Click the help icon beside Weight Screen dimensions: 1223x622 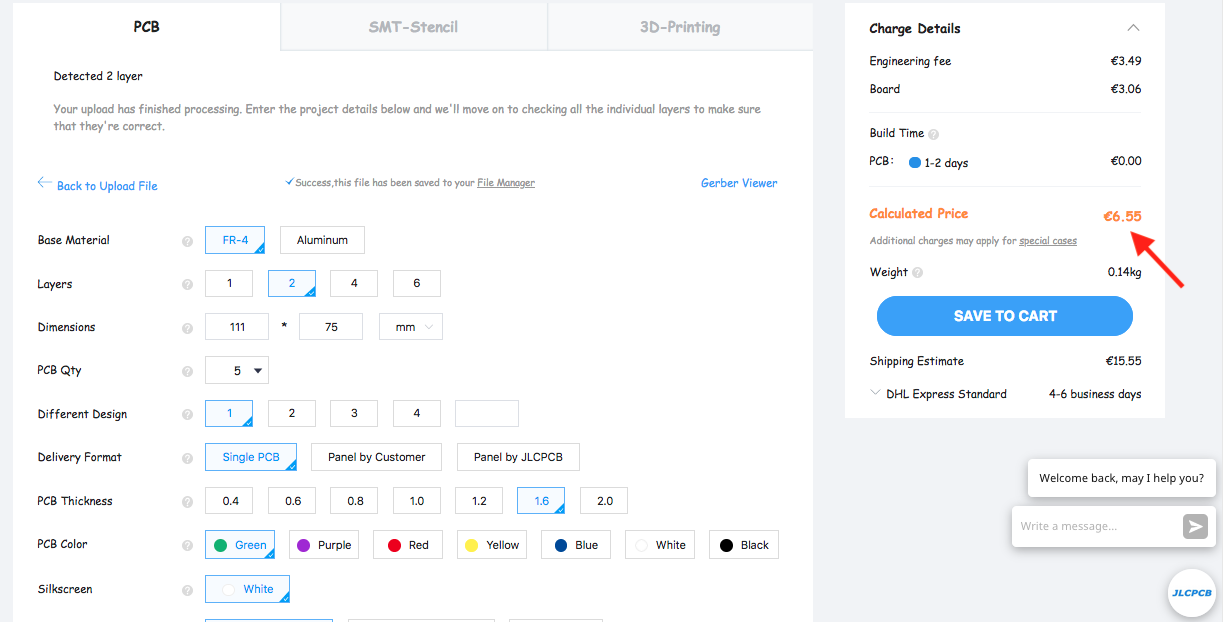tap(917, 272)
